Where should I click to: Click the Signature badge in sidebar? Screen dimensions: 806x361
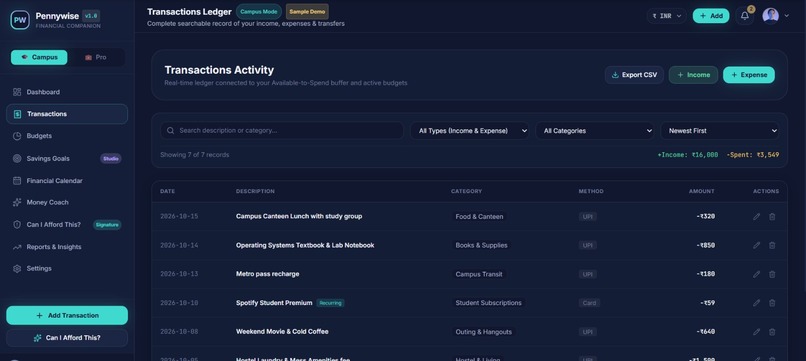107,225
